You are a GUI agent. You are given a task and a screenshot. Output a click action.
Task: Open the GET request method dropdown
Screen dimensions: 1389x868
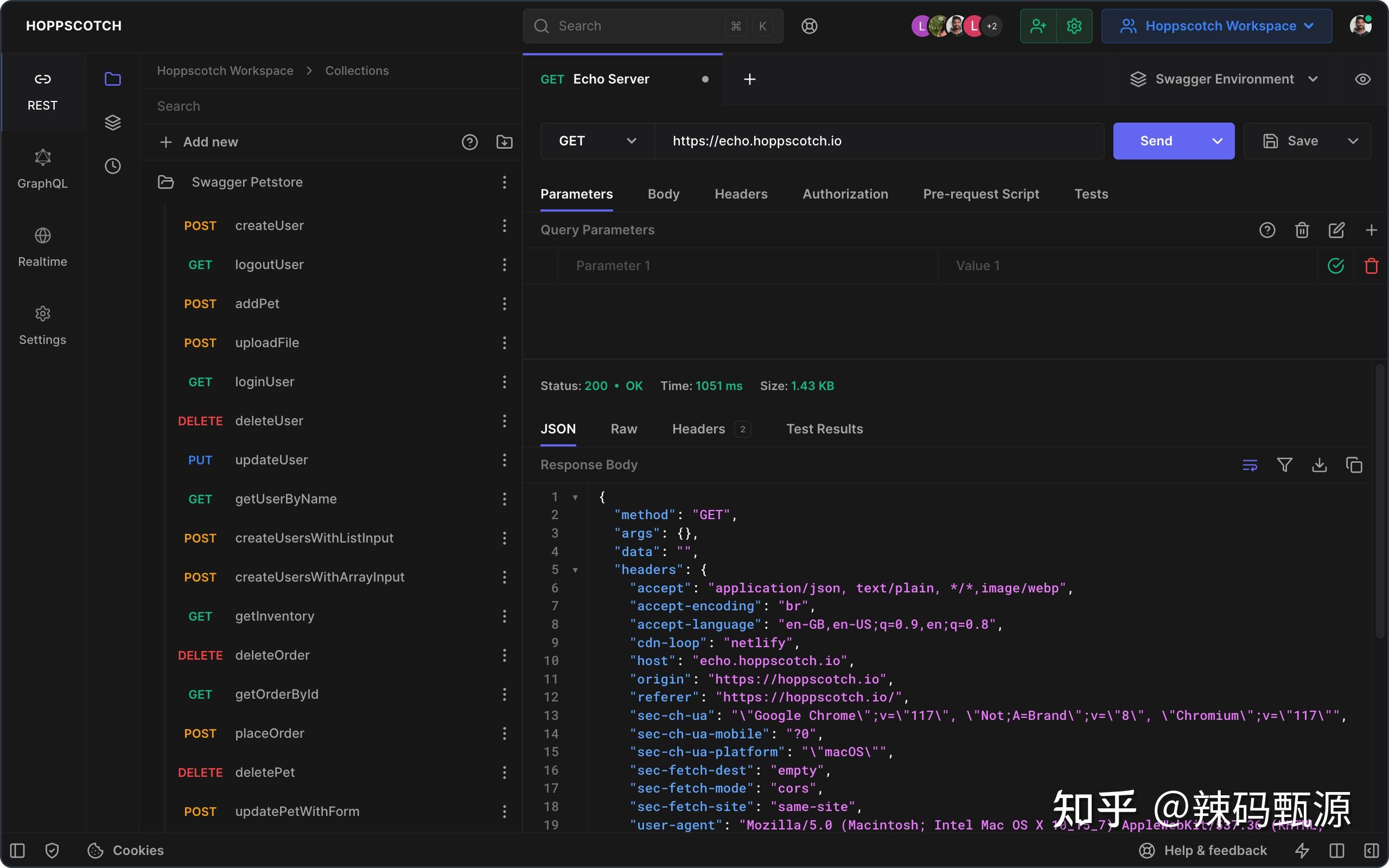pyautogui.click(x=596, y=141)
